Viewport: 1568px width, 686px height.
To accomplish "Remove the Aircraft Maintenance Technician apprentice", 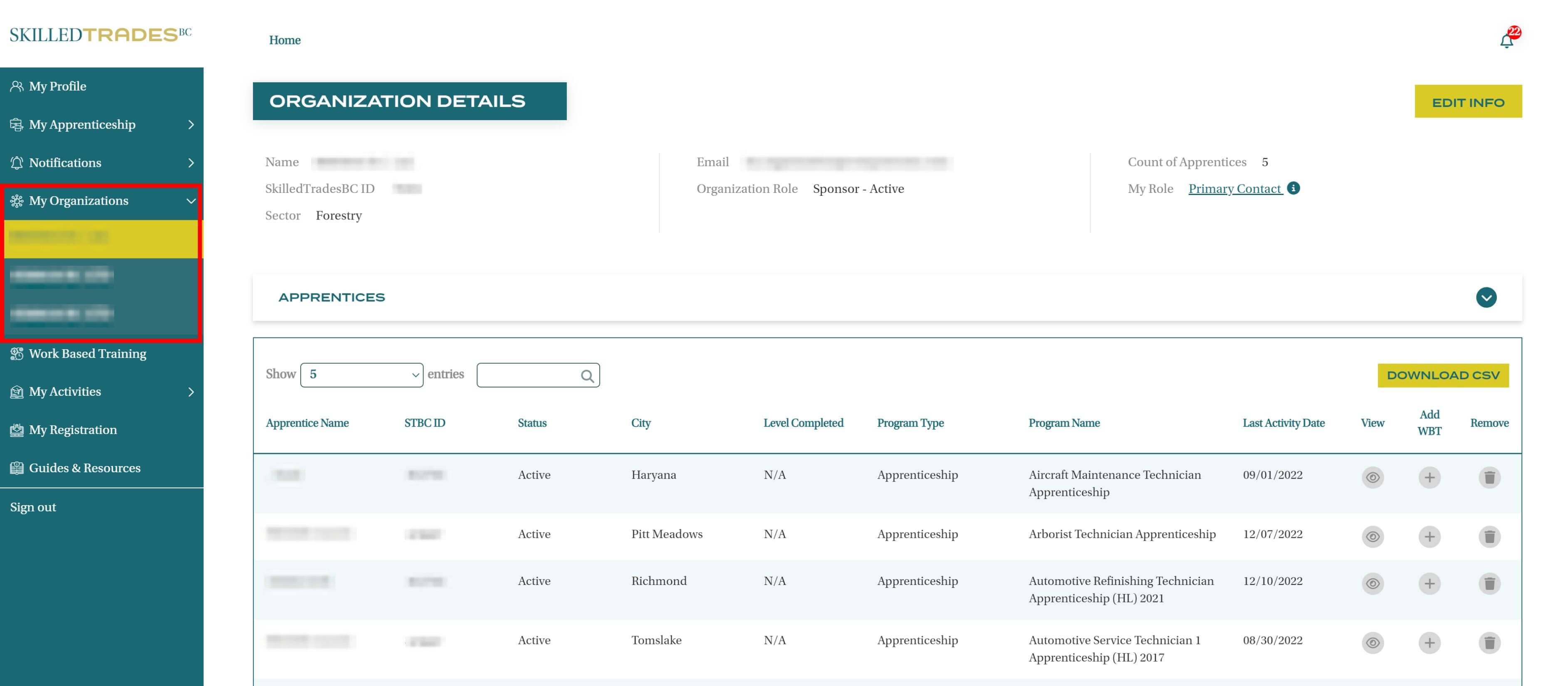I will [x=1489, y=477].
